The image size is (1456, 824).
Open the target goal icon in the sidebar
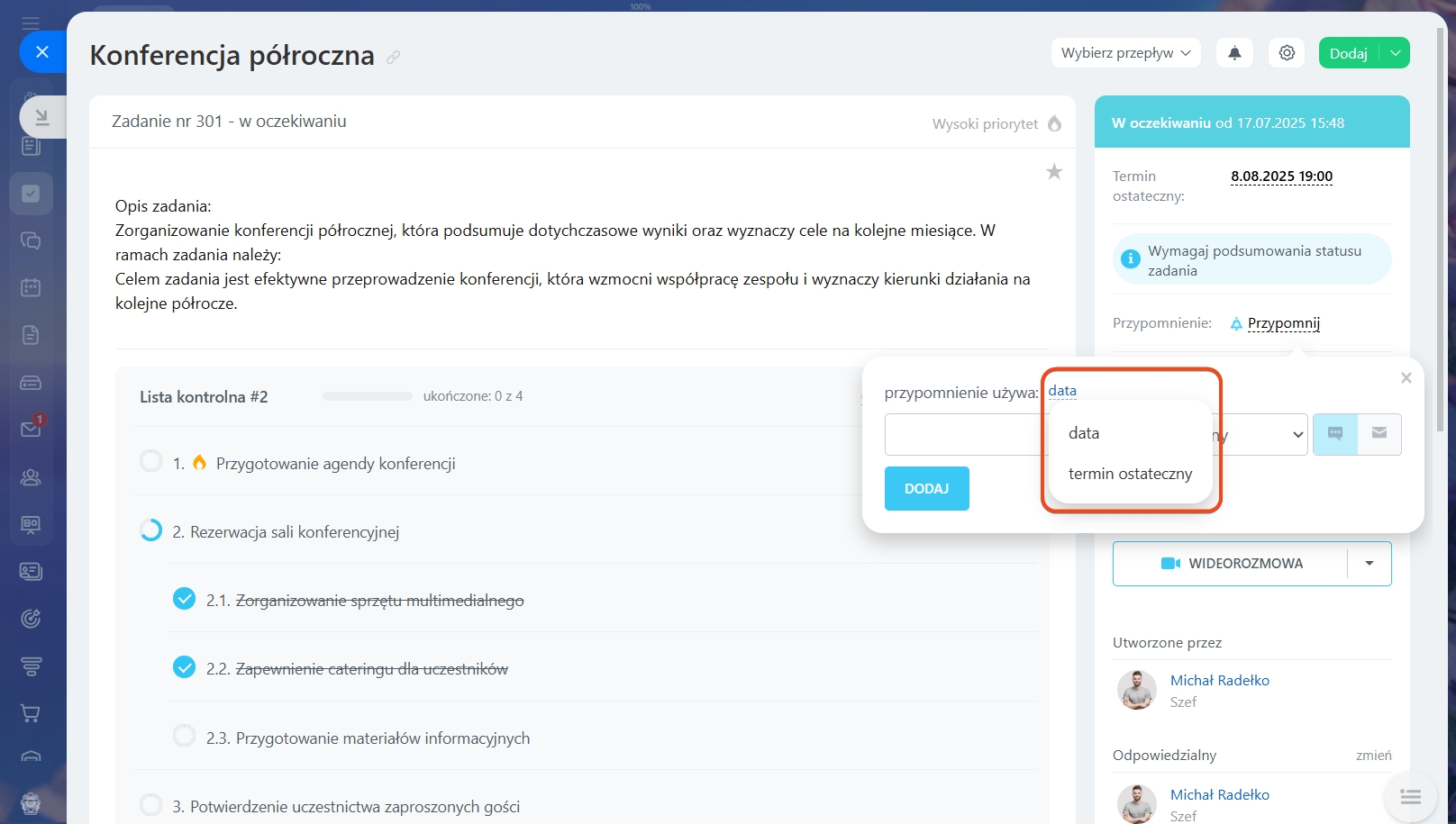pyautogui.click(x=31, y=619)
